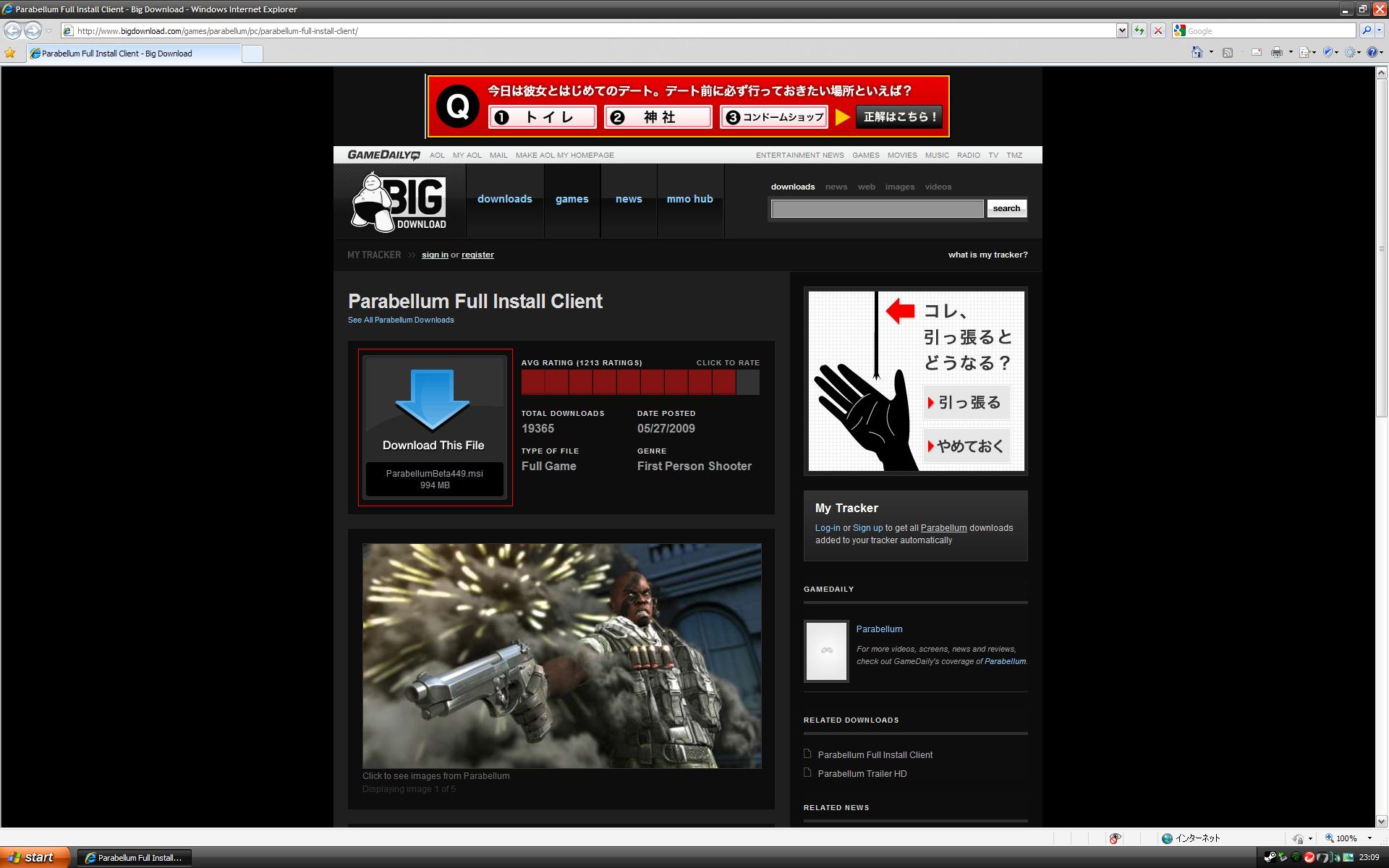
Task: Click 'See All Parabellum Downloads' link
Action: pos(401,320)
